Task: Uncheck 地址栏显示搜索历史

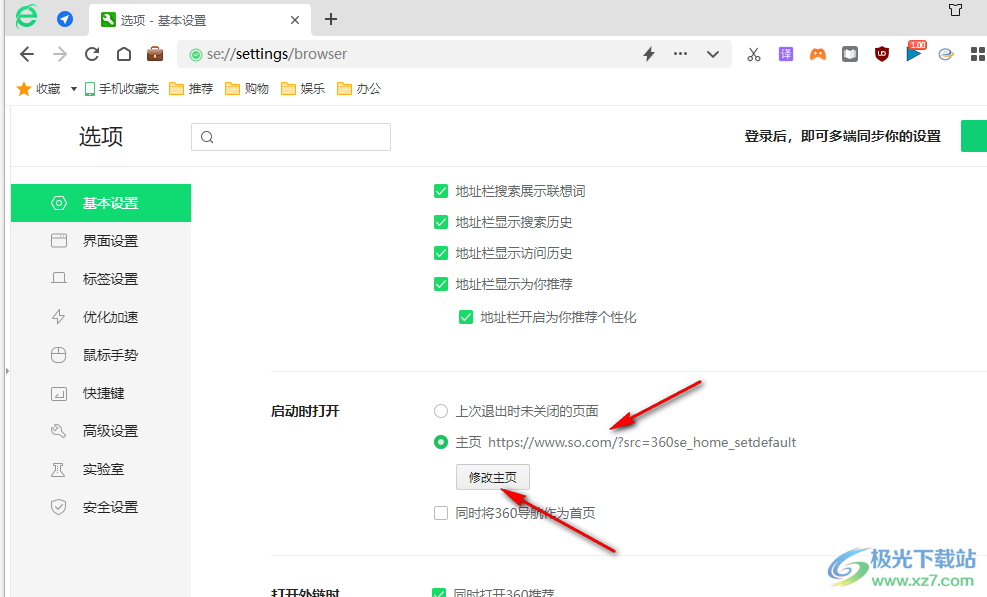Action: click(441, 222)
